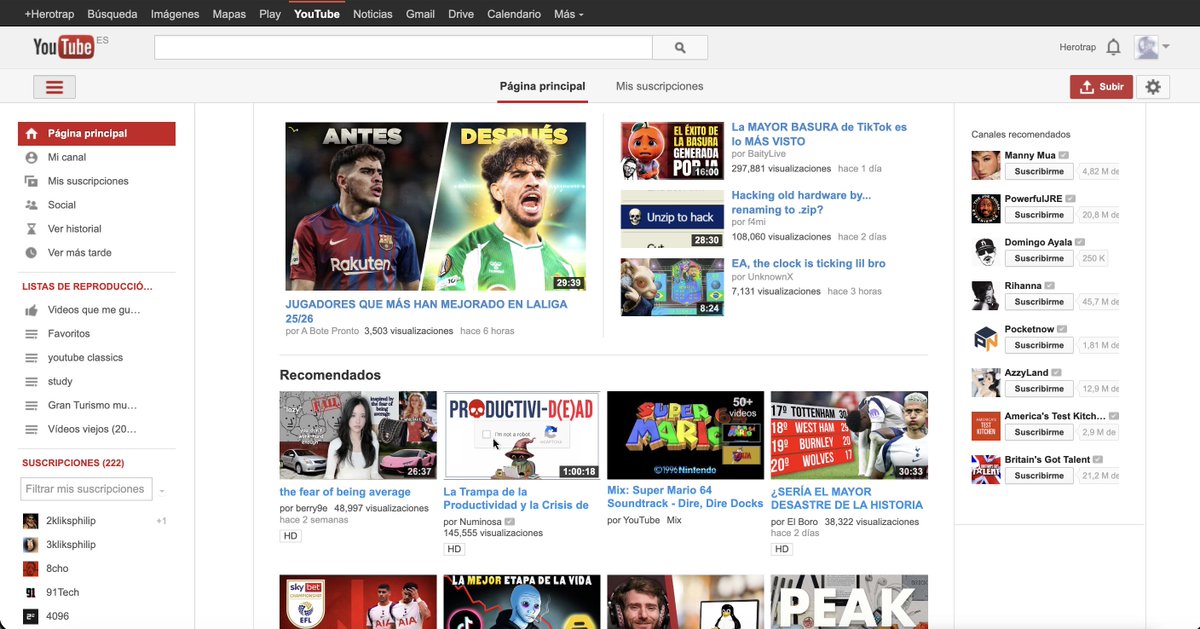Expand the Más dropdown in top bar
Image resolution: width=1200 pixels, height=629 pixels.
(568, 14)
